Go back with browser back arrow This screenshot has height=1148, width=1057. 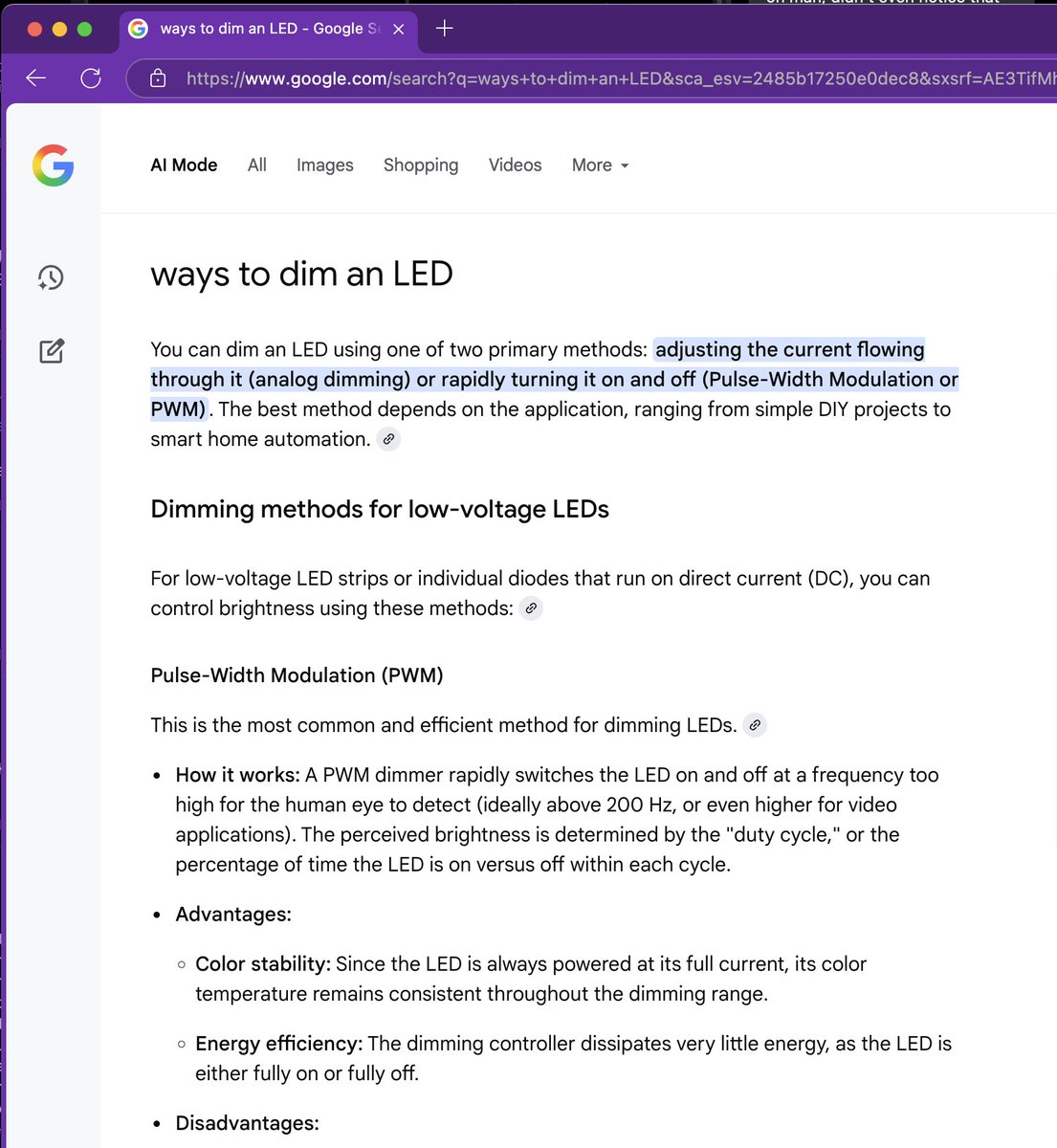[36, 78]
